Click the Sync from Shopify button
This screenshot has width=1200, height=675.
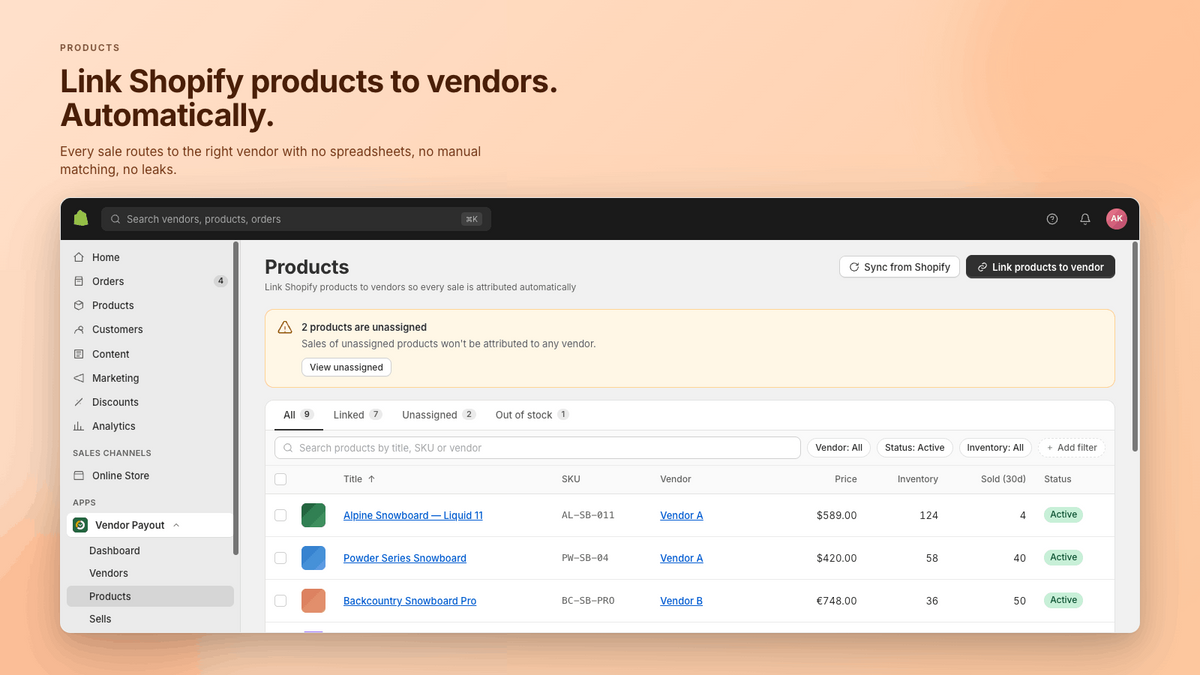[x=900, y=267]
